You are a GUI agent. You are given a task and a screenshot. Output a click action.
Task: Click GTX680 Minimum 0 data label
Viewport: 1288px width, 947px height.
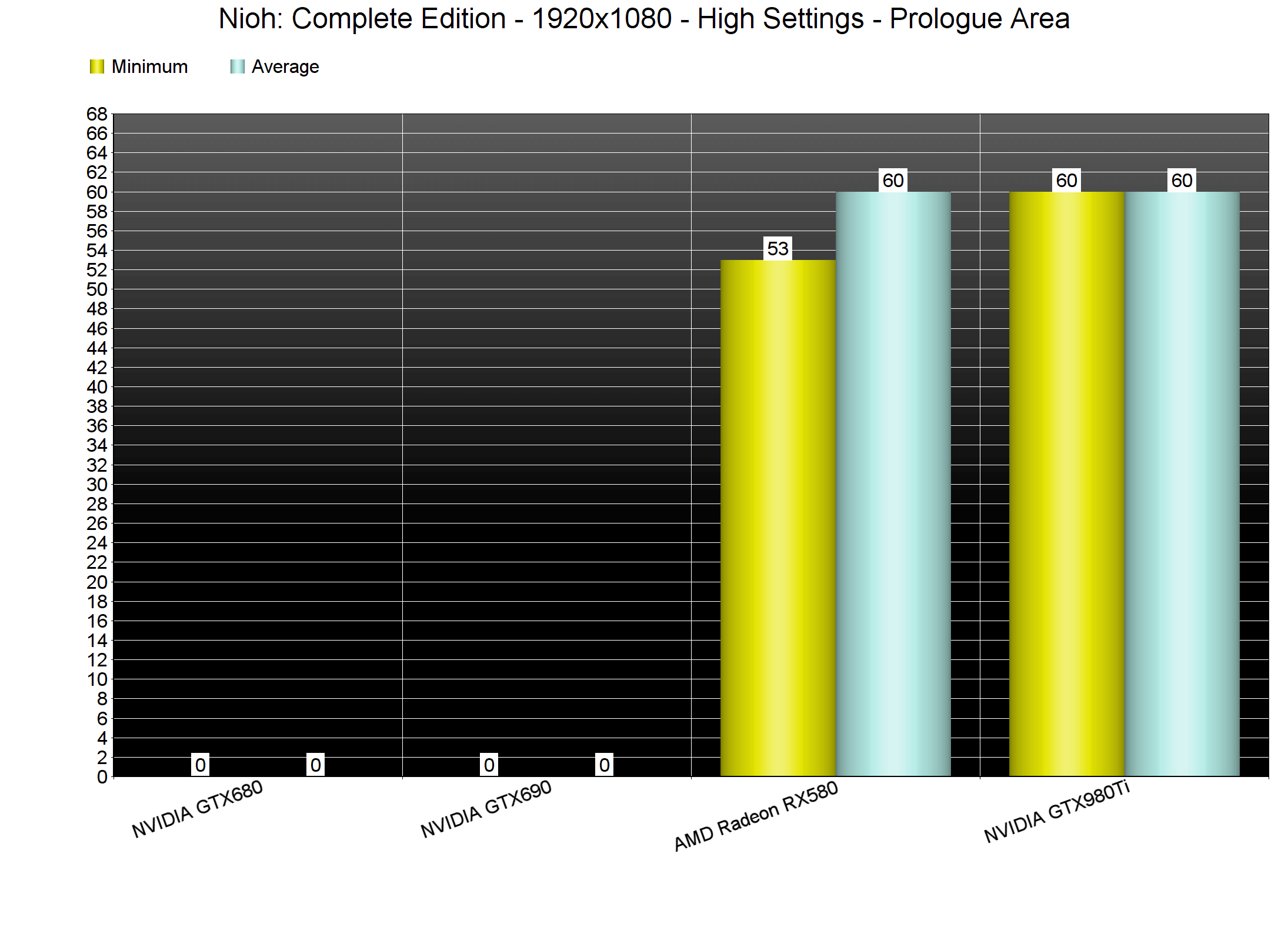(x=201, y=765)
